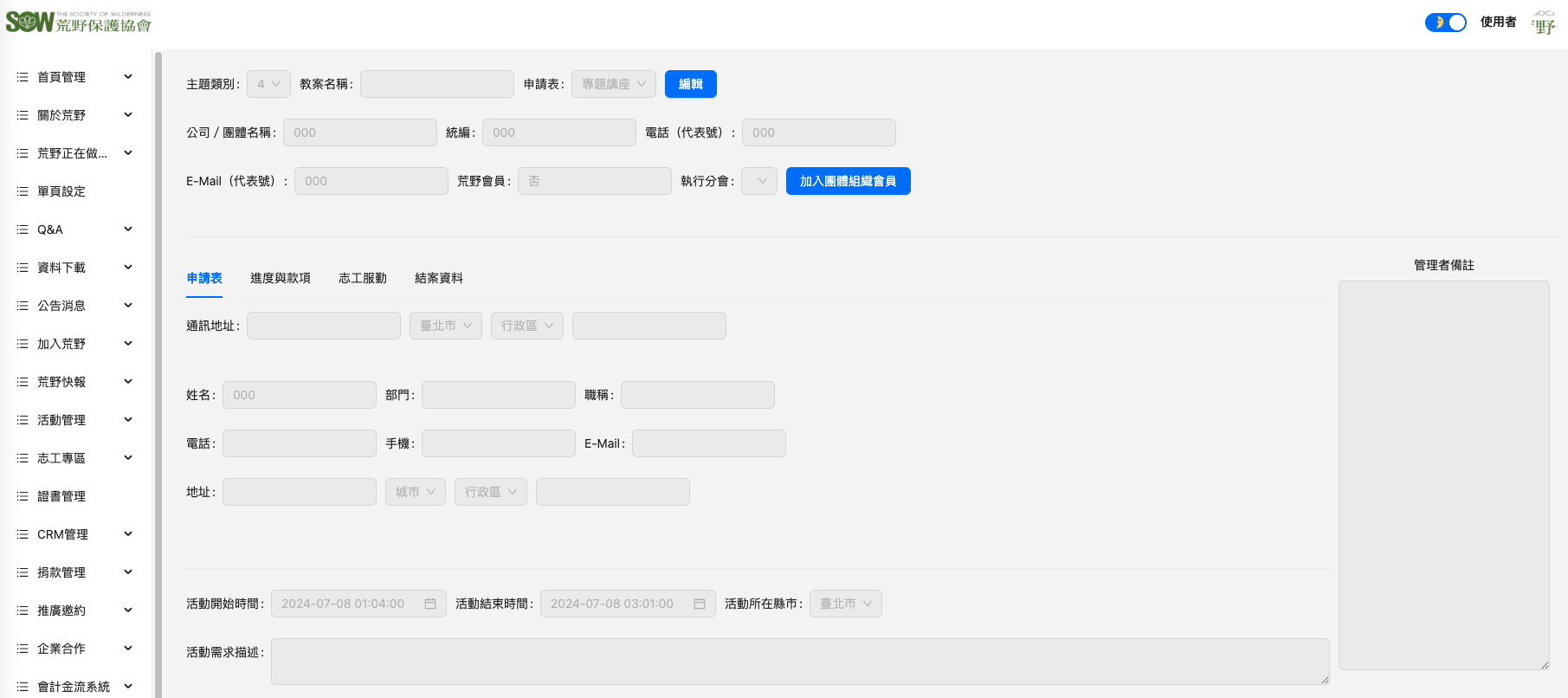Click calendar icon in 活動開始時間 field
Viewport: 1568px width, 698px height.
click(x=430, y=604)
